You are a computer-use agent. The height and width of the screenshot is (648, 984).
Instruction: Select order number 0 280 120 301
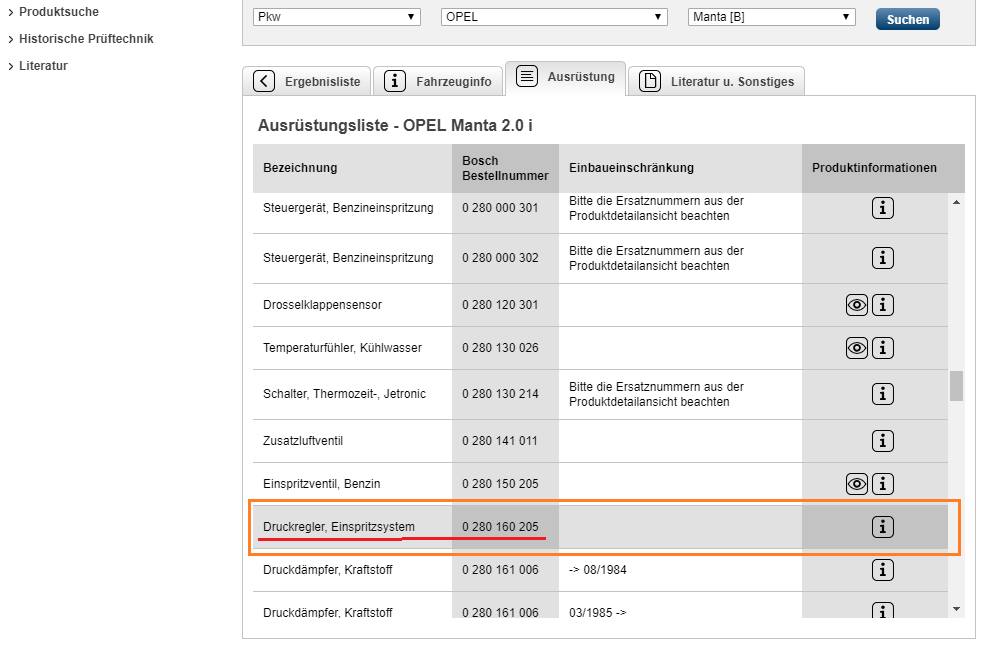[x=500, y=305]
